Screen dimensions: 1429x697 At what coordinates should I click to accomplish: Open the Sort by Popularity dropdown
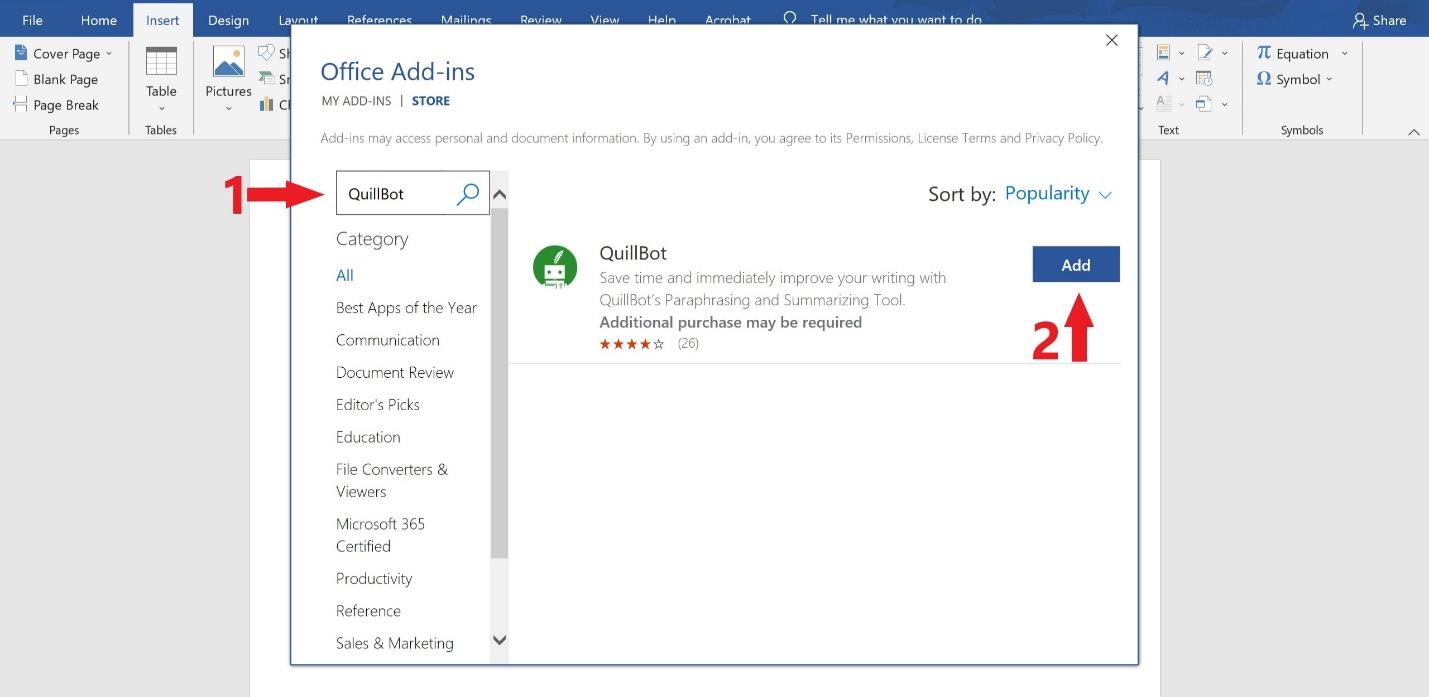coord(1058,194)
